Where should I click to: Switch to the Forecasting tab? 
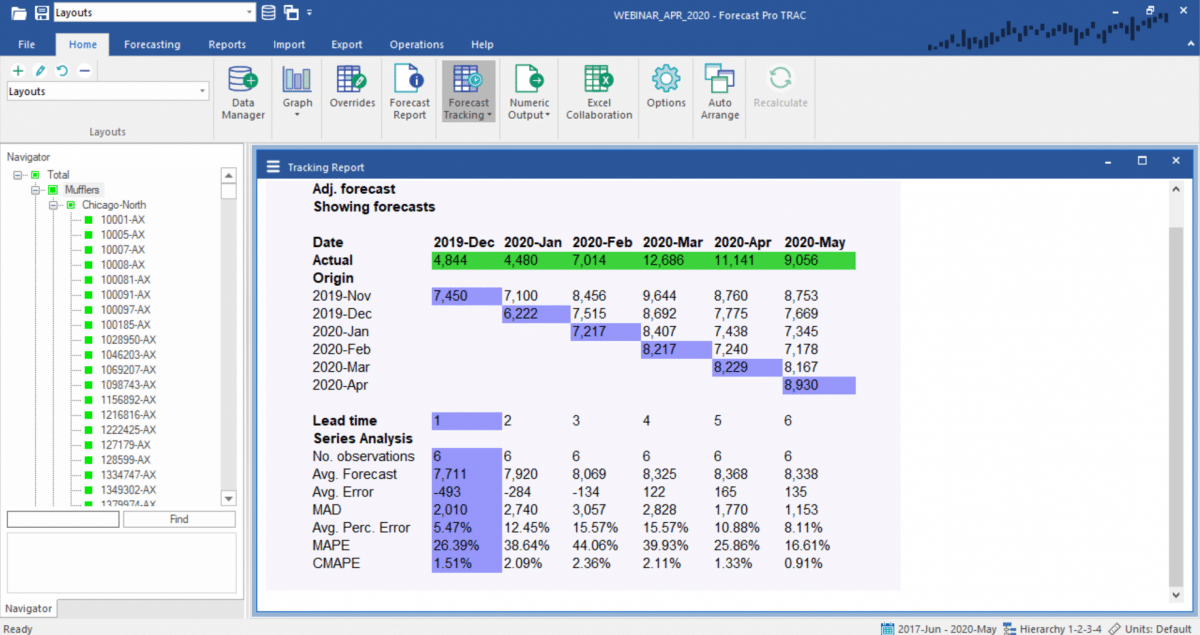152,44
